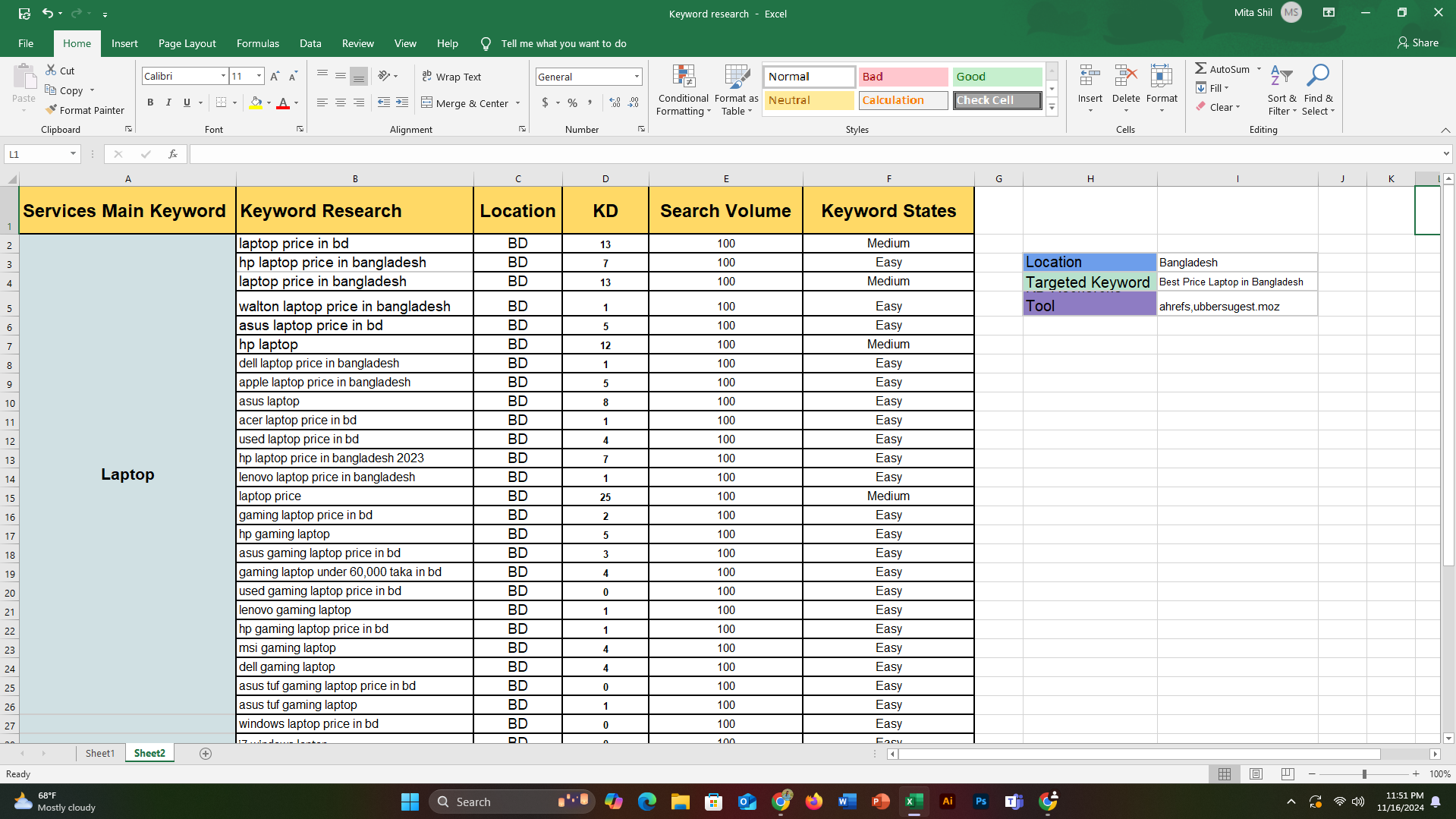The image size is (1456, 819).
Task: Click the Format Painter brush icon
Action: pos(51,110)
